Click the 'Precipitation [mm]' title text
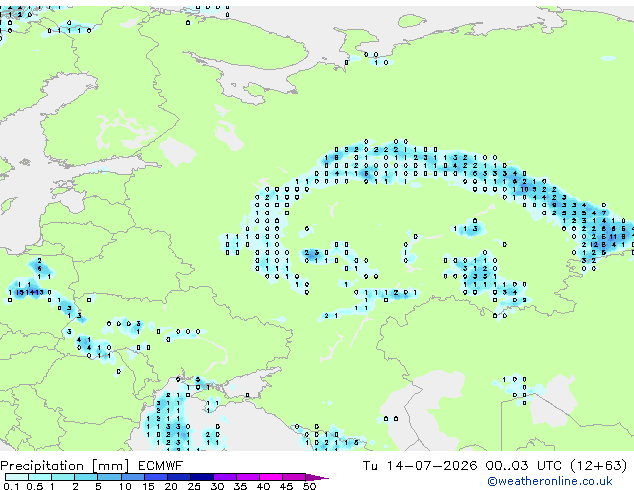634x490 pixels. [65, 466]
